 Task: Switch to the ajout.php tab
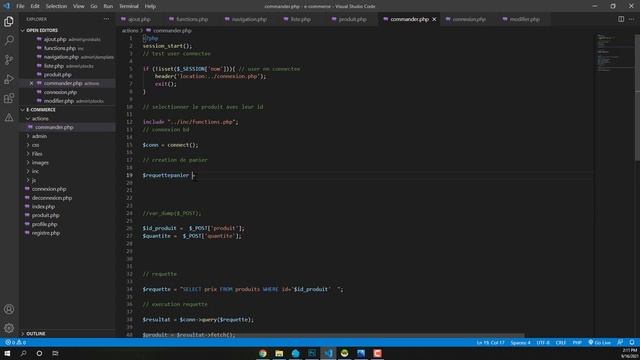pyautogui.click(x=139, y=19)
